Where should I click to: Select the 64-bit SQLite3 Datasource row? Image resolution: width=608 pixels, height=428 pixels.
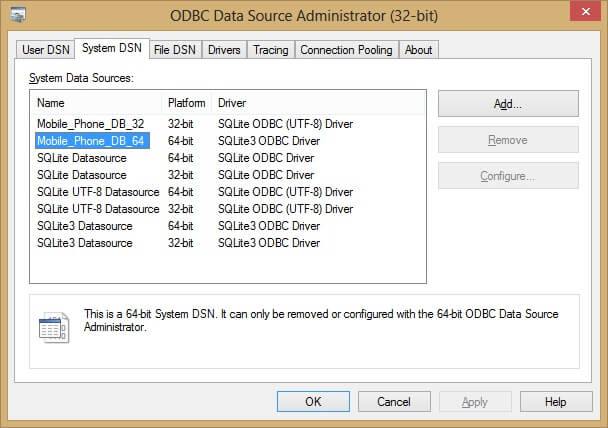click(85, 226)
